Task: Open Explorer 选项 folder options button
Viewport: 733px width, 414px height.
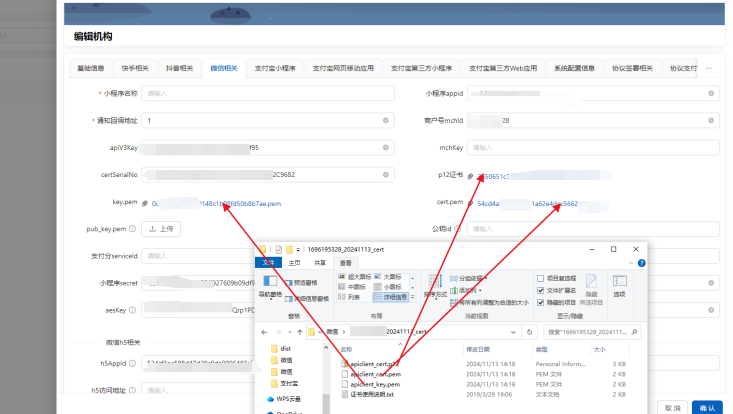Action: [619, 286]
